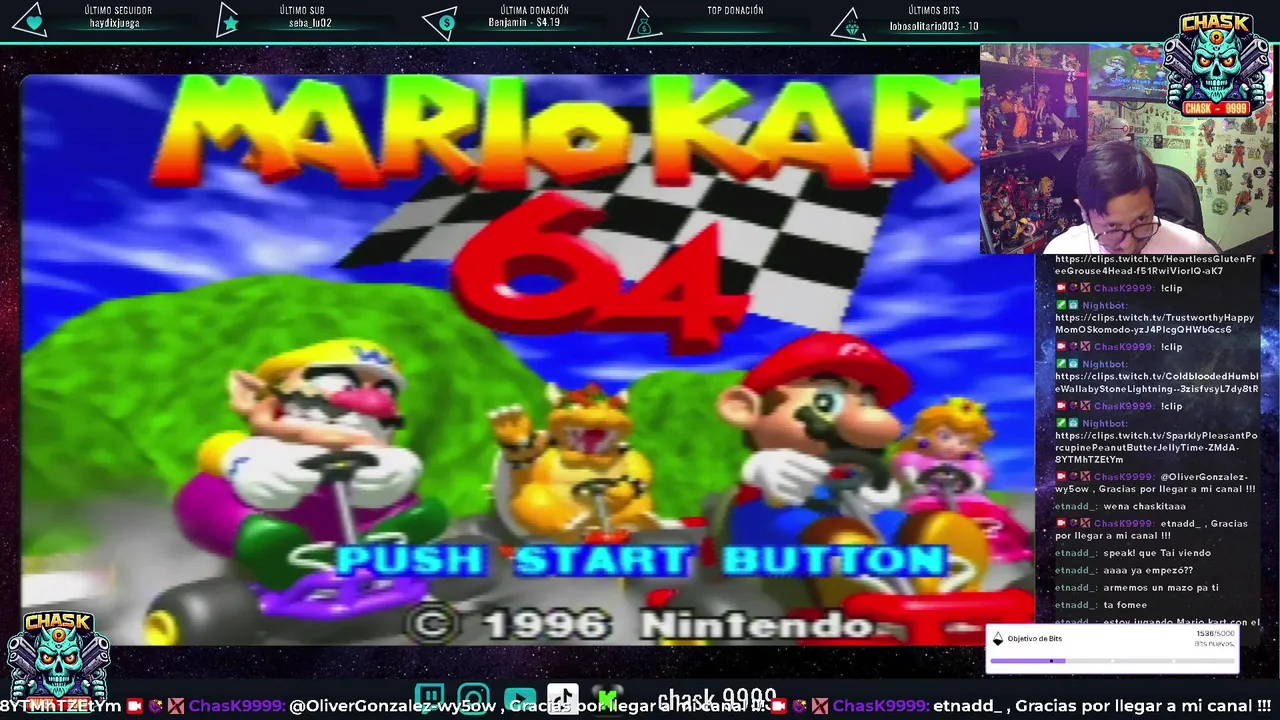Click the green Kick icon in the bottom bar
This screenshot has width=1280, height=720.
(607, 698)
